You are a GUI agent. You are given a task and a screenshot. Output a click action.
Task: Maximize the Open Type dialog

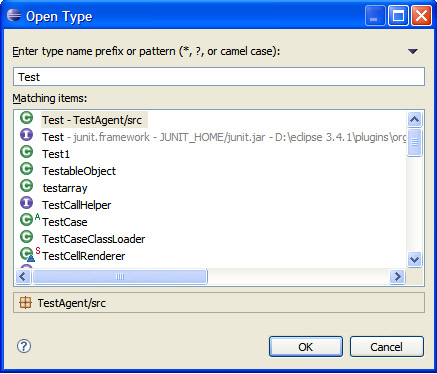pyautogui.click(x=398, y=16)
